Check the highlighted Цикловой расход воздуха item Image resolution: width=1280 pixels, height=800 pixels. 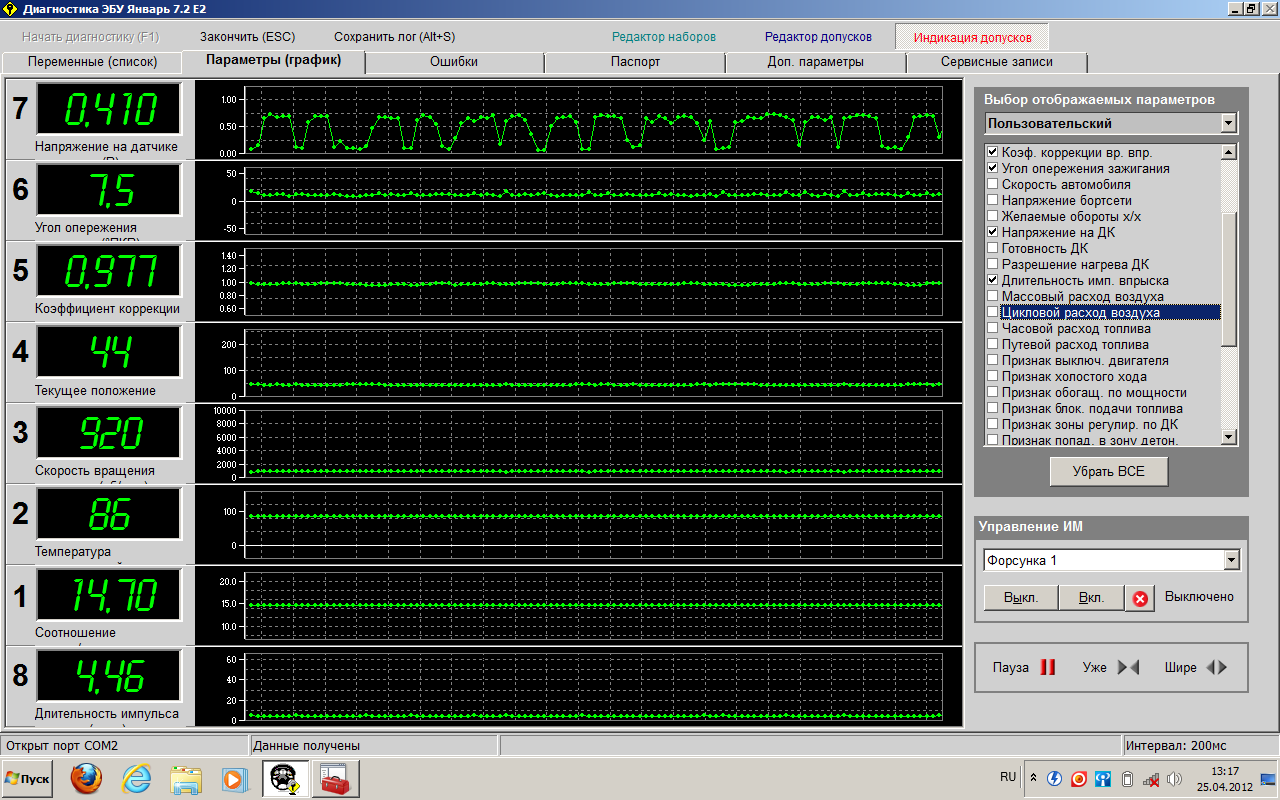pyautogui.click(x=992, y=312)
